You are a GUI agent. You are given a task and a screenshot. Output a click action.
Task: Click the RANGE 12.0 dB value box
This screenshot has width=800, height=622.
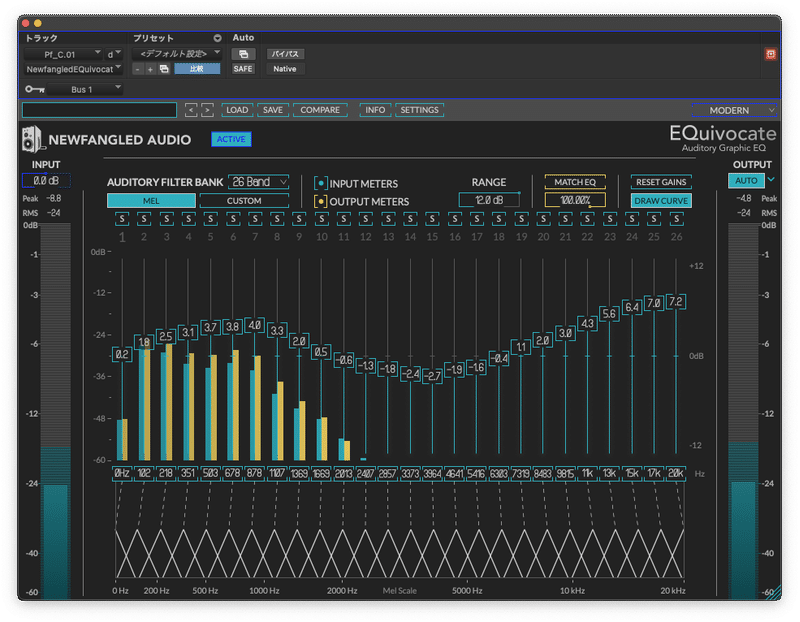coord(489,200)
